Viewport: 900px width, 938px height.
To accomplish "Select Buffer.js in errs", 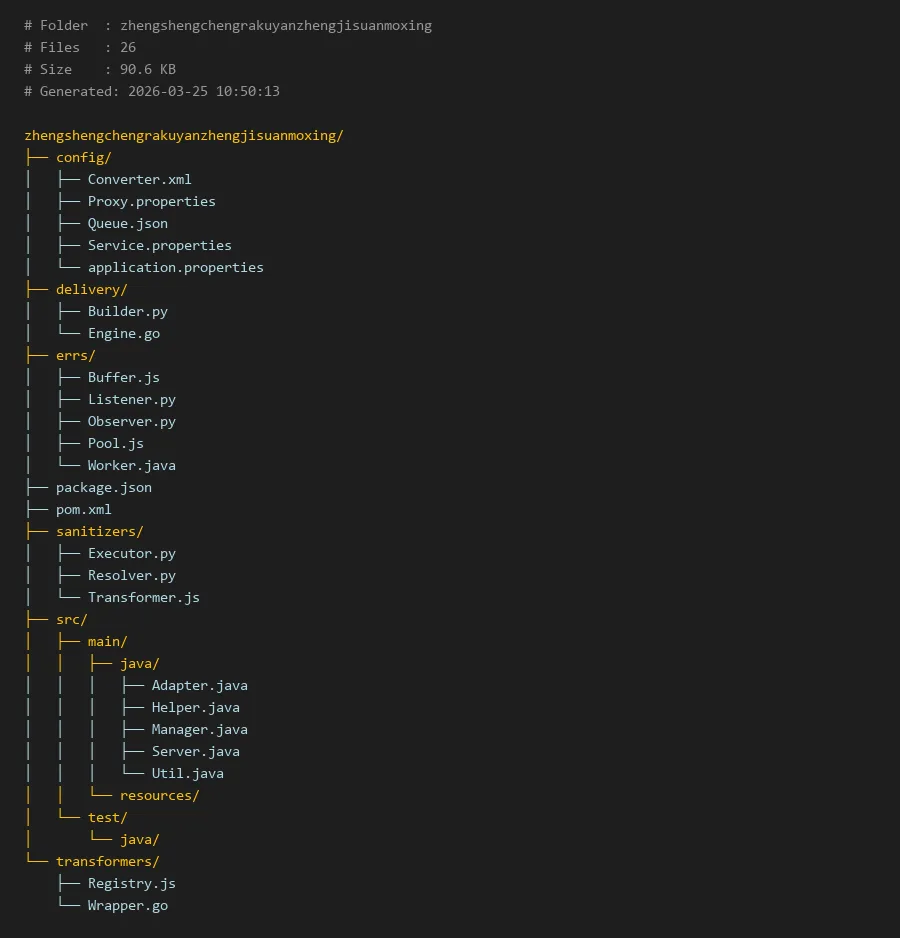I will pos(123,377).
